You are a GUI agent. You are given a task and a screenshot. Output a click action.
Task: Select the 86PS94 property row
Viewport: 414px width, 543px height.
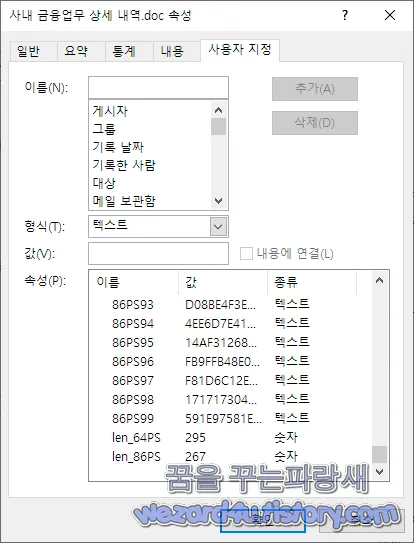230,324
